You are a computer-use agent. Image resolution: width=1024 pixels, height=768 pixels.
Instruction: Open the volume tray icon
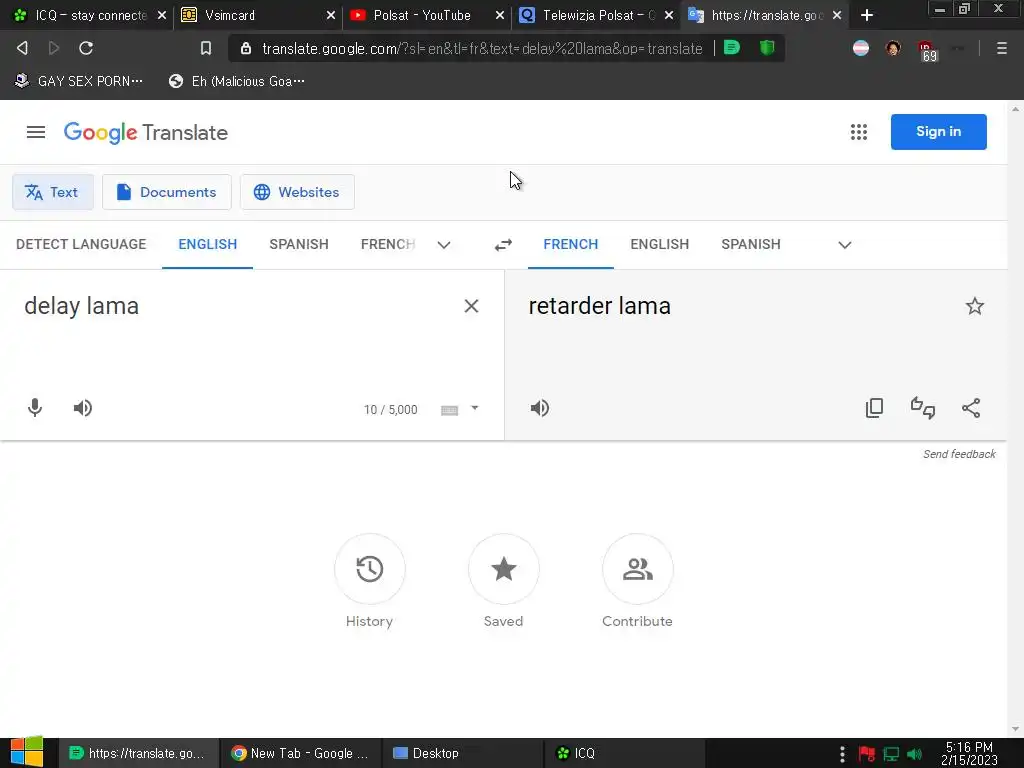tap(914, 754)
